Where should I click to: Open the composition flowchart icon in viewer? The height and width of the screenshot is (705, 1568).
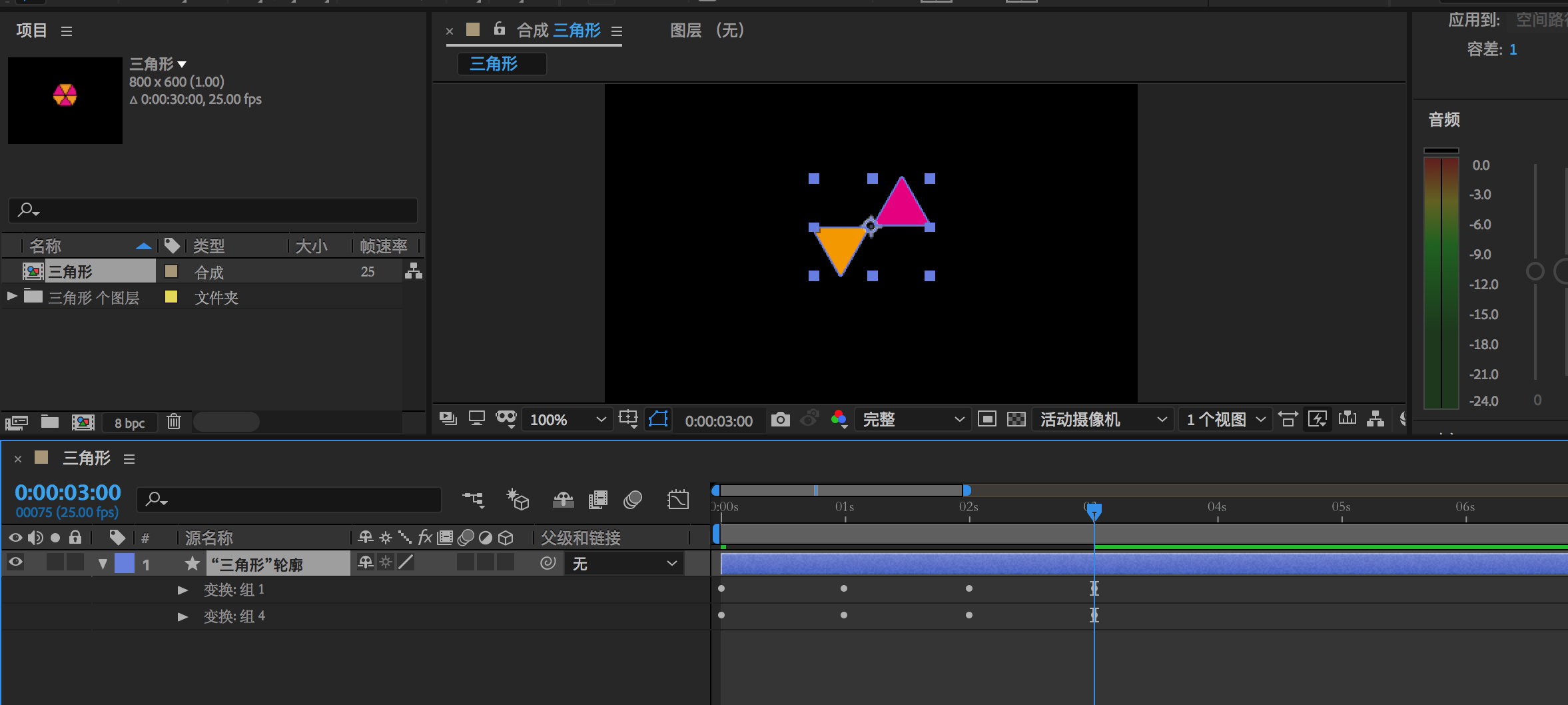(x=1375, y=419)
